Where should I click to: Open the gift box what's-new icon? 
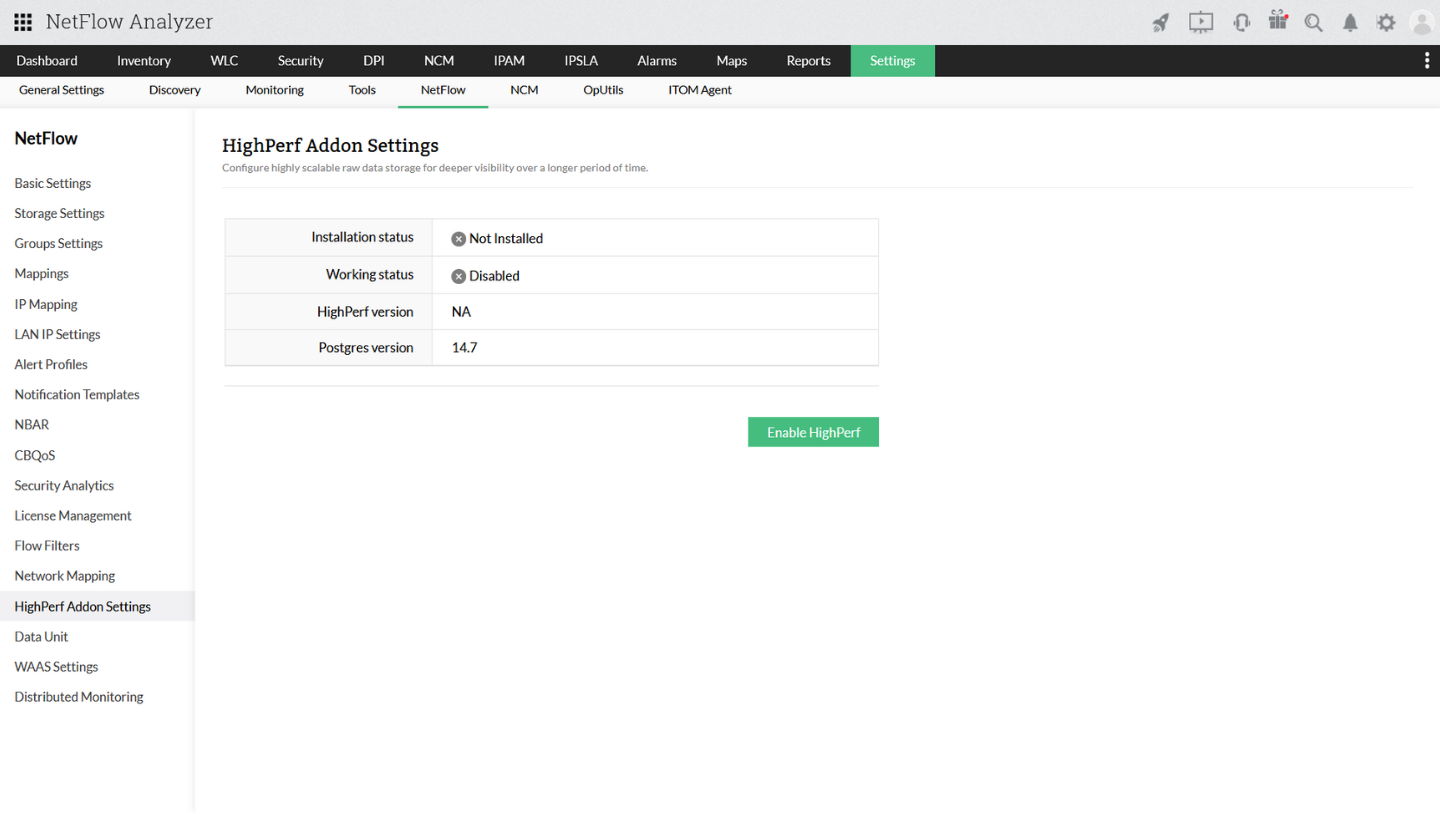coord(1278,20)
